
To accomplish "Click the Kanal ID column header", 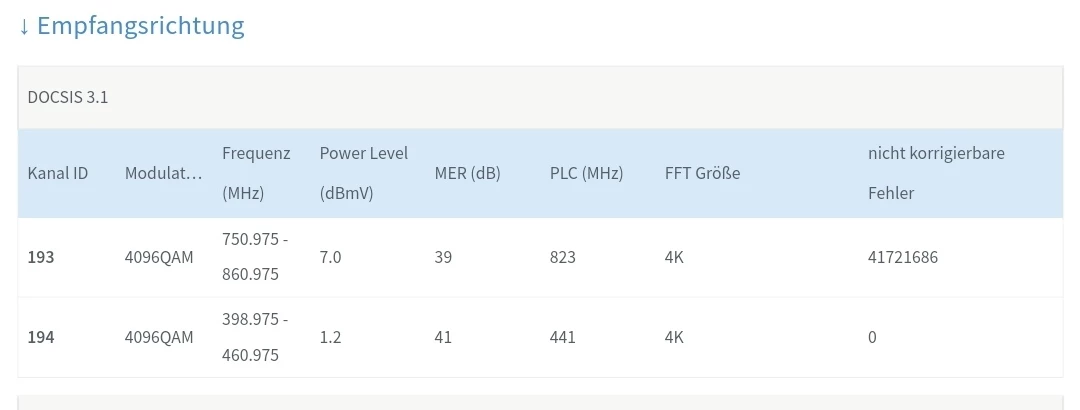I will 58,173.
